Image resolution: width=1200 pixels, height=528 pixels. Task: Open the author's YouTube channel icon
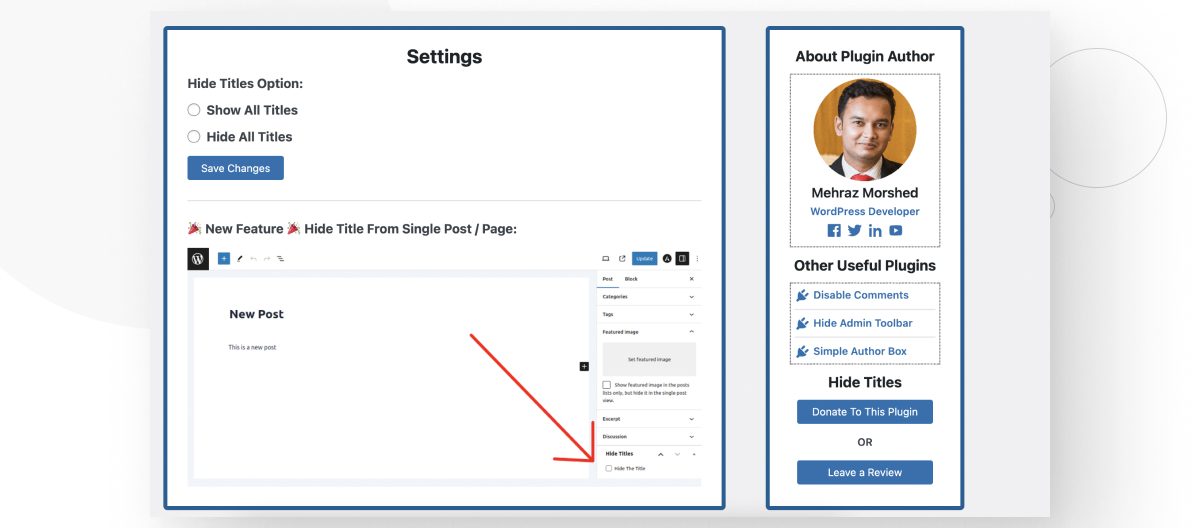pyautogui.click(x=896, y=230)
